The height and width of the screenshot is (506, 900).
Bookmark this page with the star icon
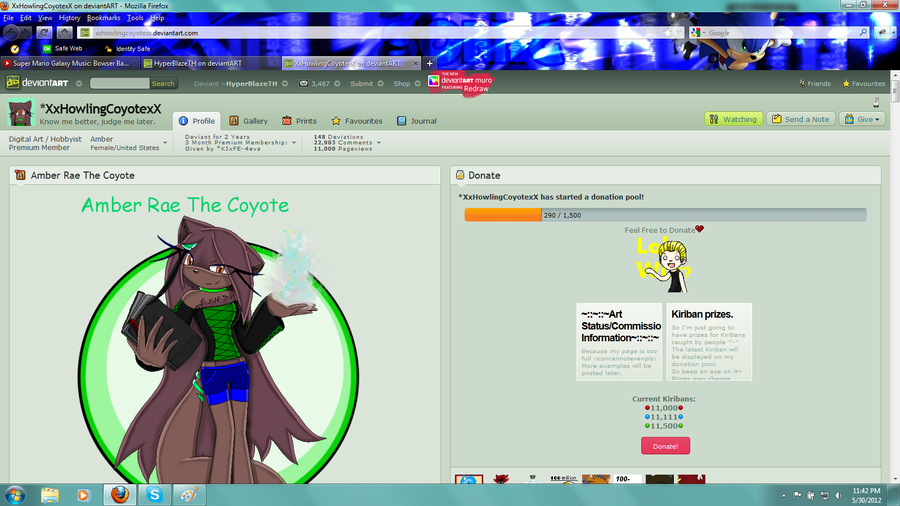click(668, 33)
